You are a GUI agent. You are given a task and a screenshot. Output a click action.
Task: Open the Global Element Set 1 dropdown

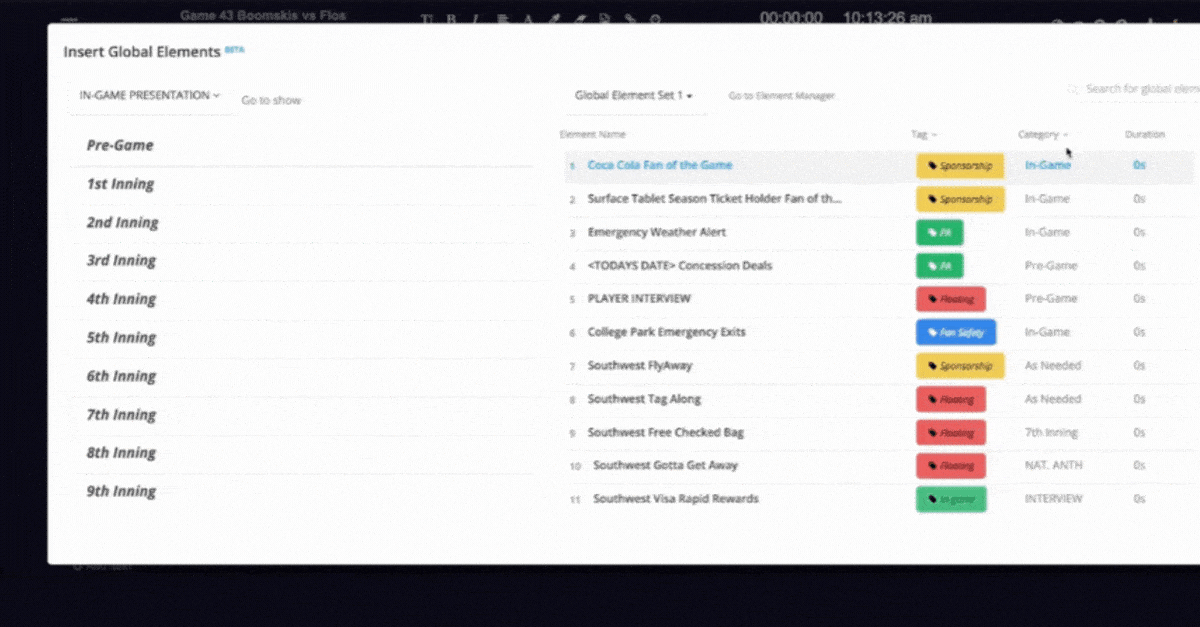tap(633, 96)
